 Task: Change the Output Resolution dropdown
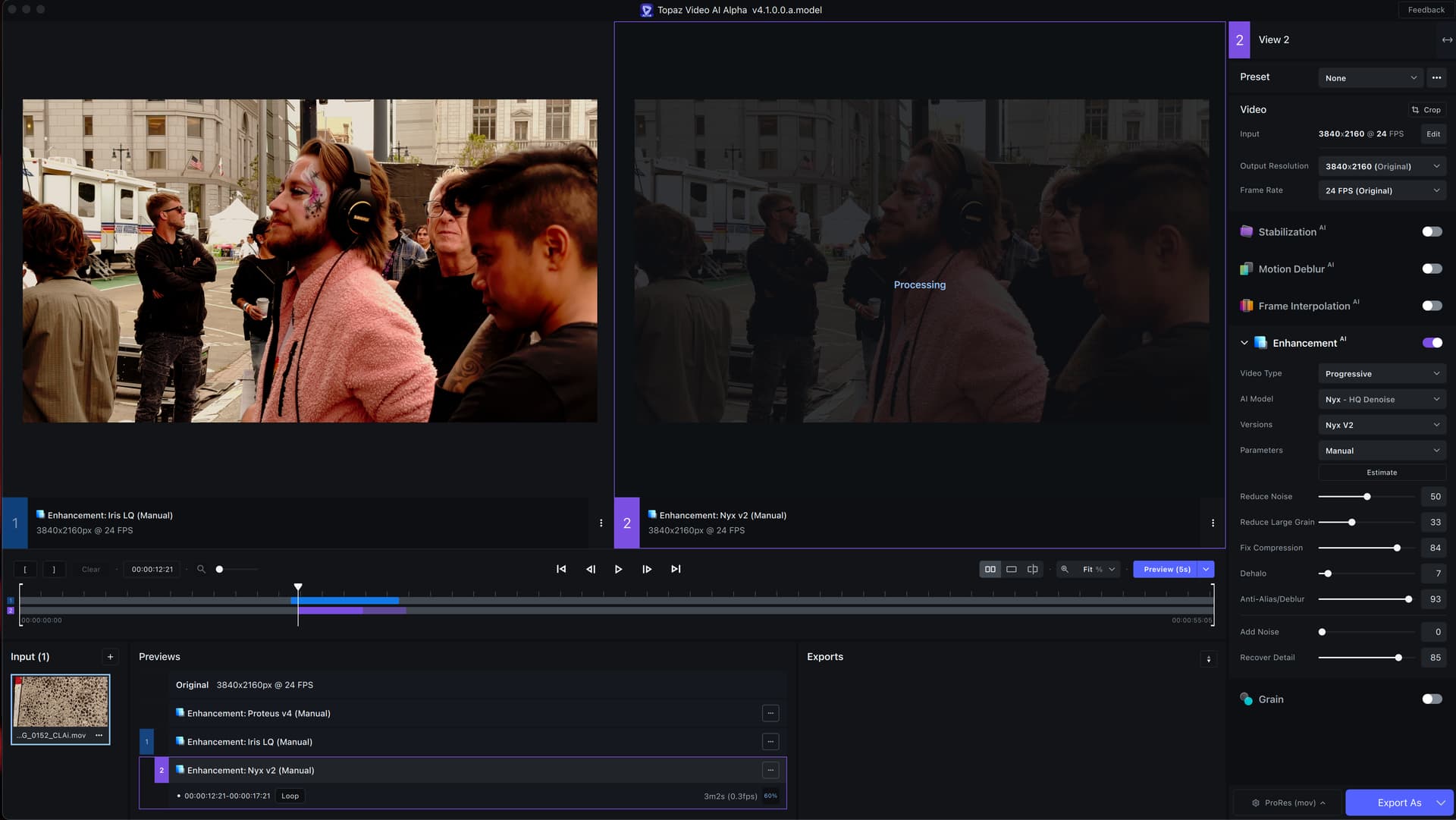(x=1381, y=165)
